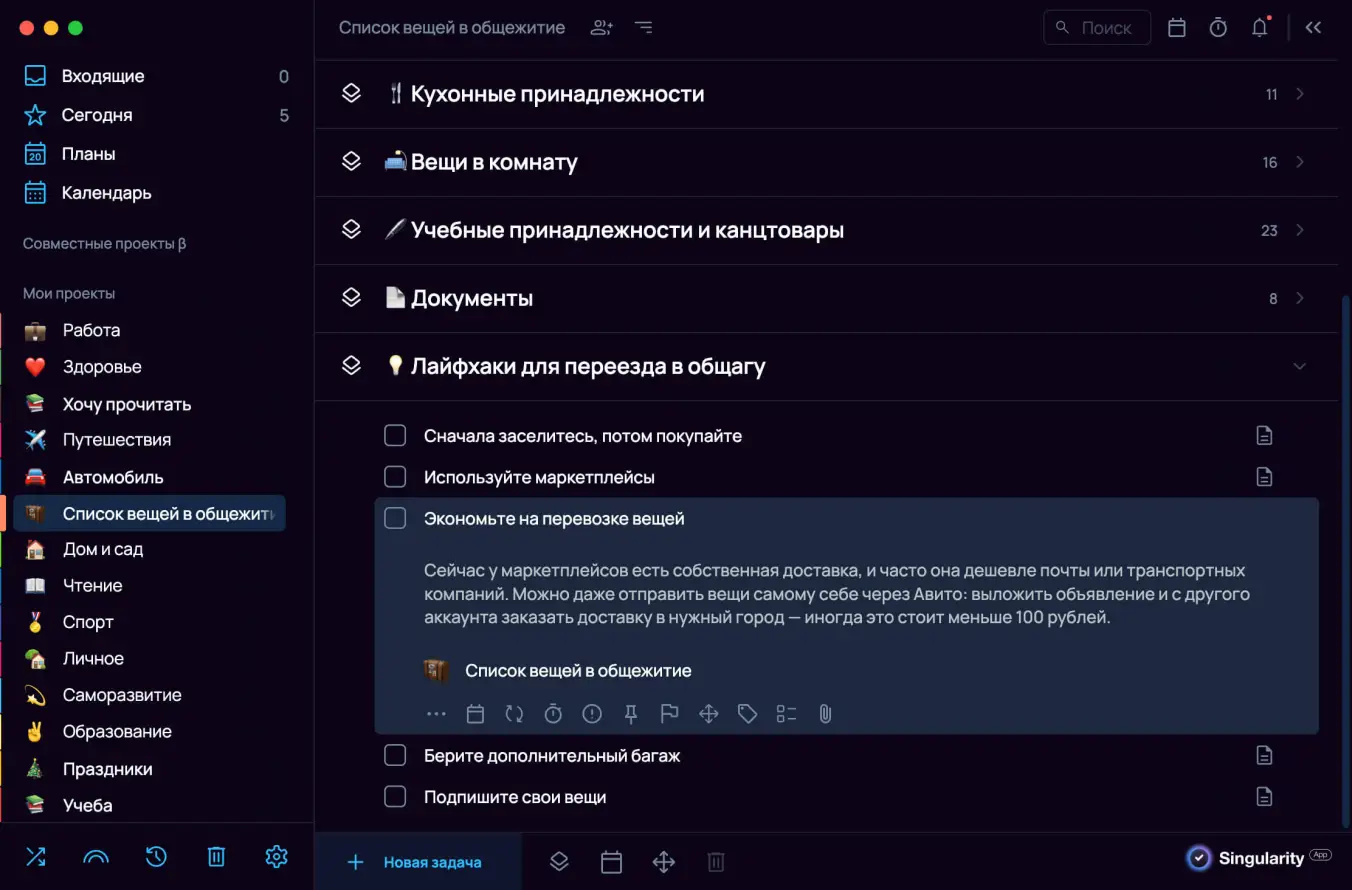This screenshot has height=890, width=1352.
Task: Click the flag icon in task toolbar
Action: 670,714
